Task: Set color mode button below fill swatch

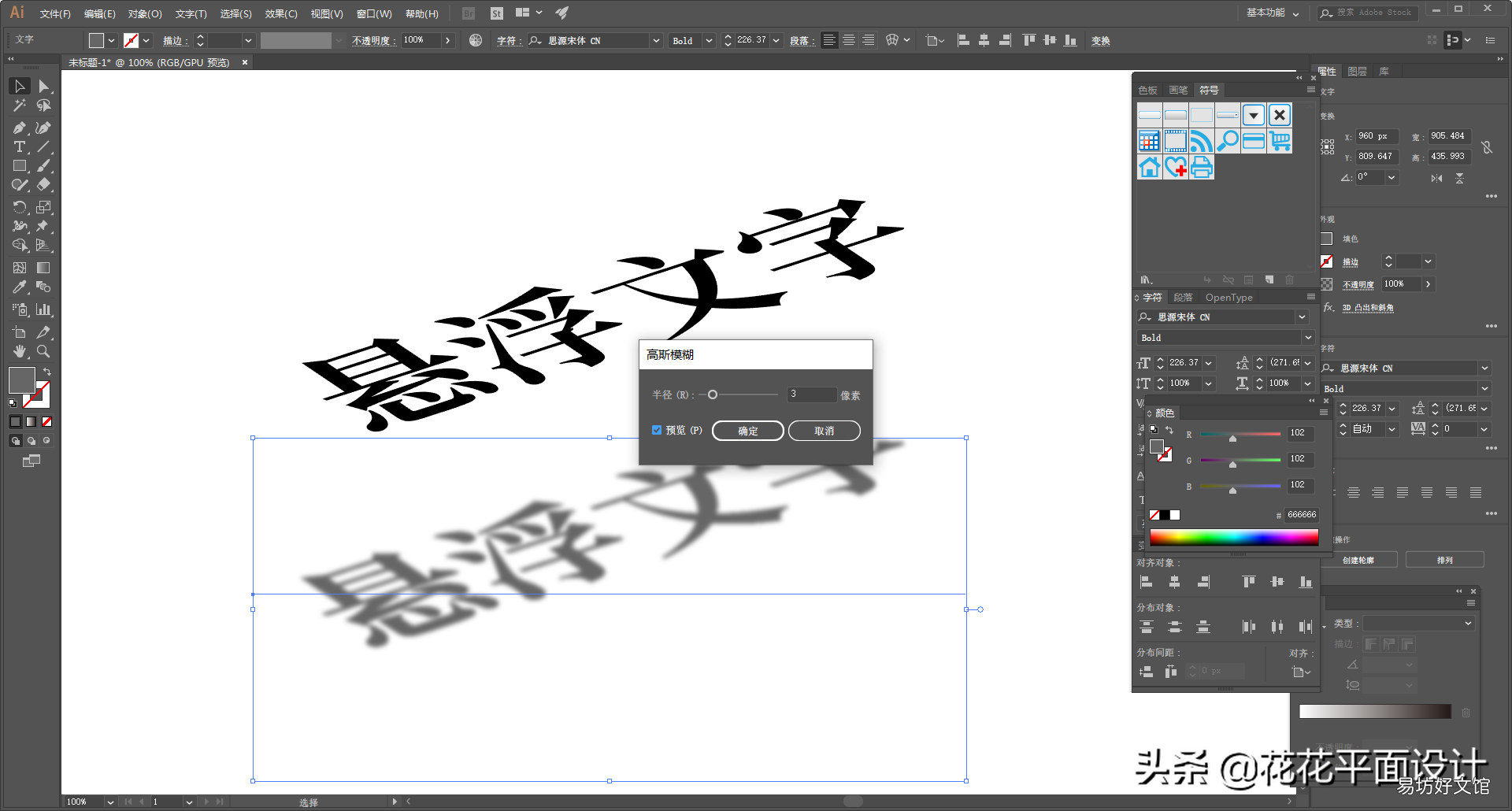Action: click(x=15, y=422)
